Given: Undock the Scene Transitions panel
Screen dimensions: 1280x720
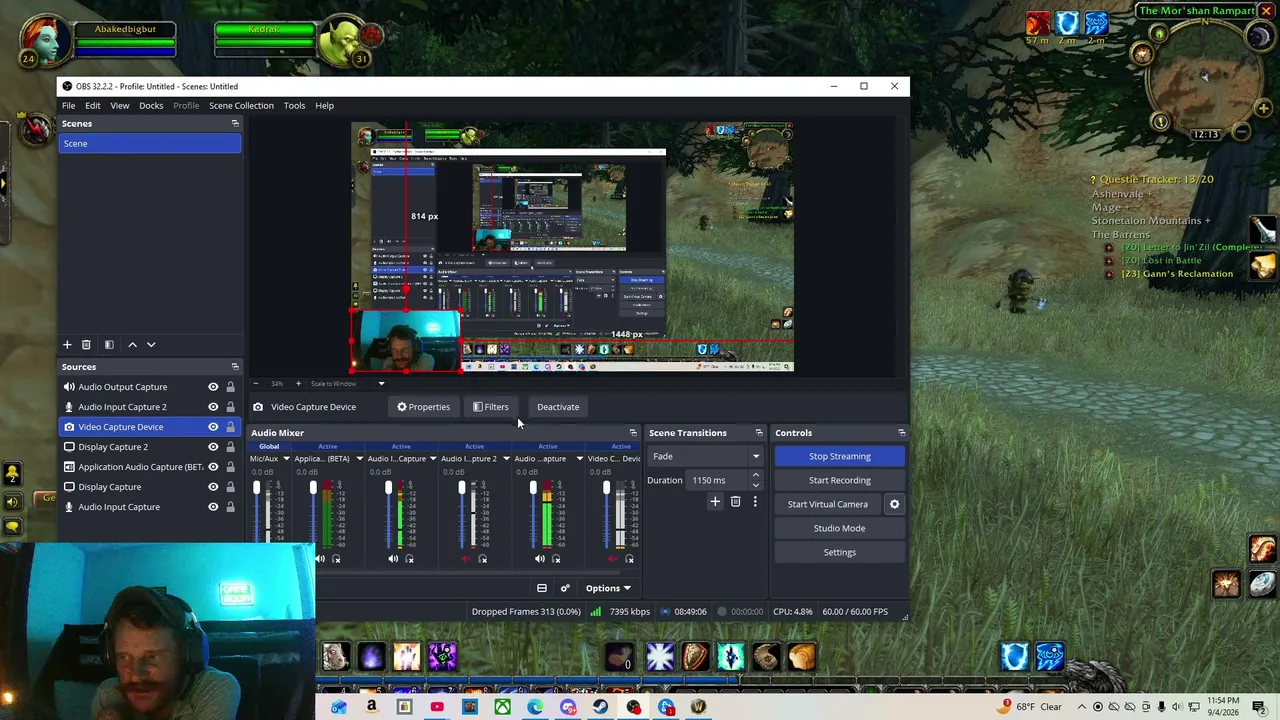Looking at the screenshot, I should (x=759, y=433).
